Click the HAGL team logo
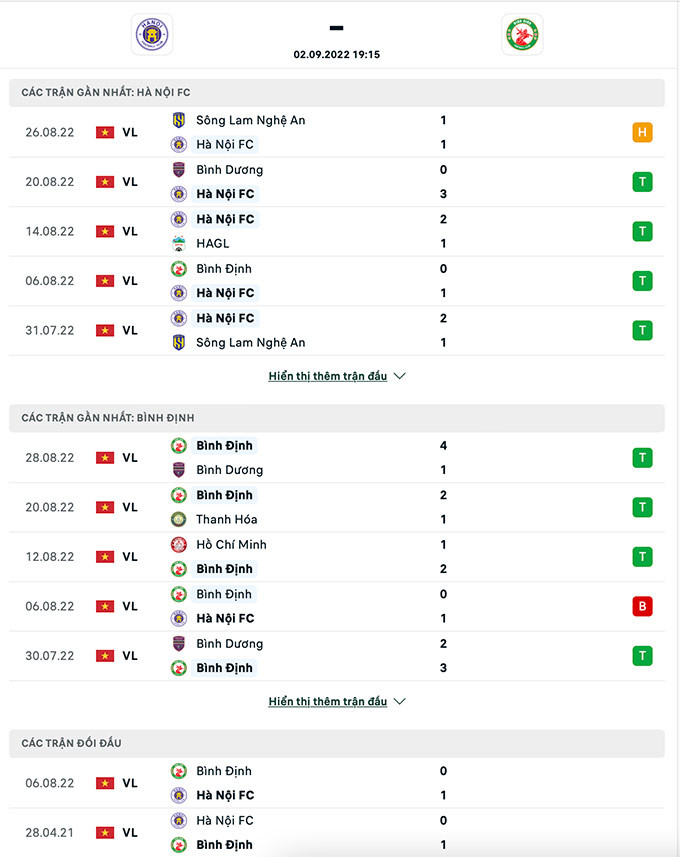The height and width of the screenshot is (857, 680). (x=179, y=243)
